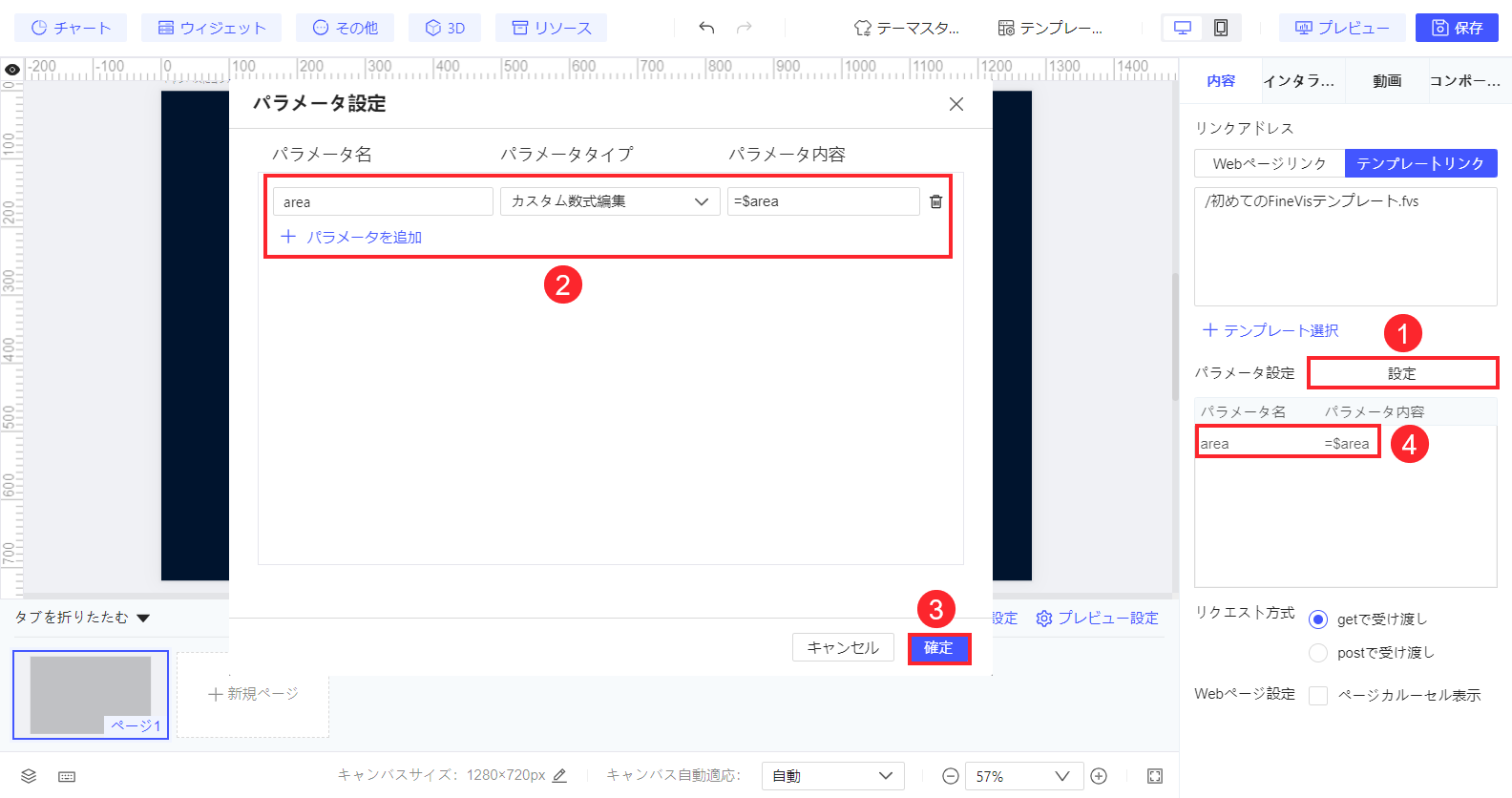
Task: Open the リソース menu
Action: [x=551, y=28]
